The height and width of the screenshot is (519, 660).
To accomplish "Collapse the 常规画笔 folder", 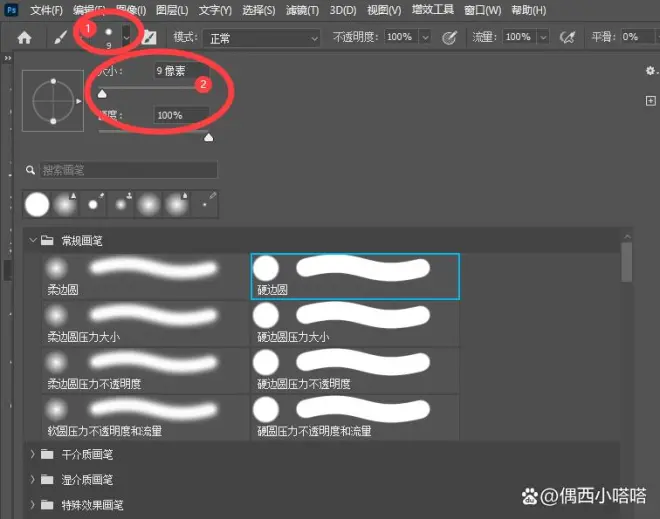I will point(33,241).
